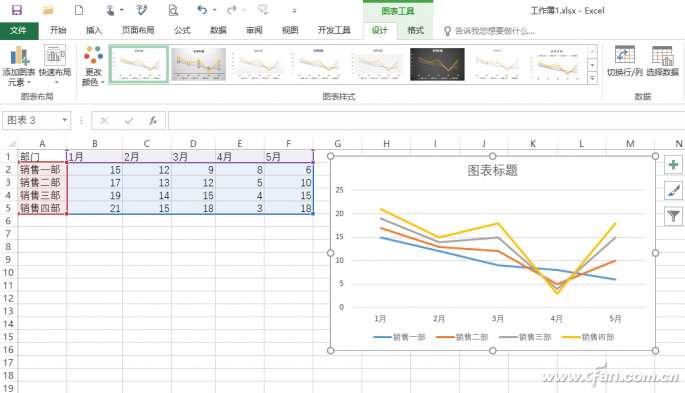The height and width of the screenshot is (393, 685).
Task: Select cell E2 with value 8
Action: tap(239, 169)
